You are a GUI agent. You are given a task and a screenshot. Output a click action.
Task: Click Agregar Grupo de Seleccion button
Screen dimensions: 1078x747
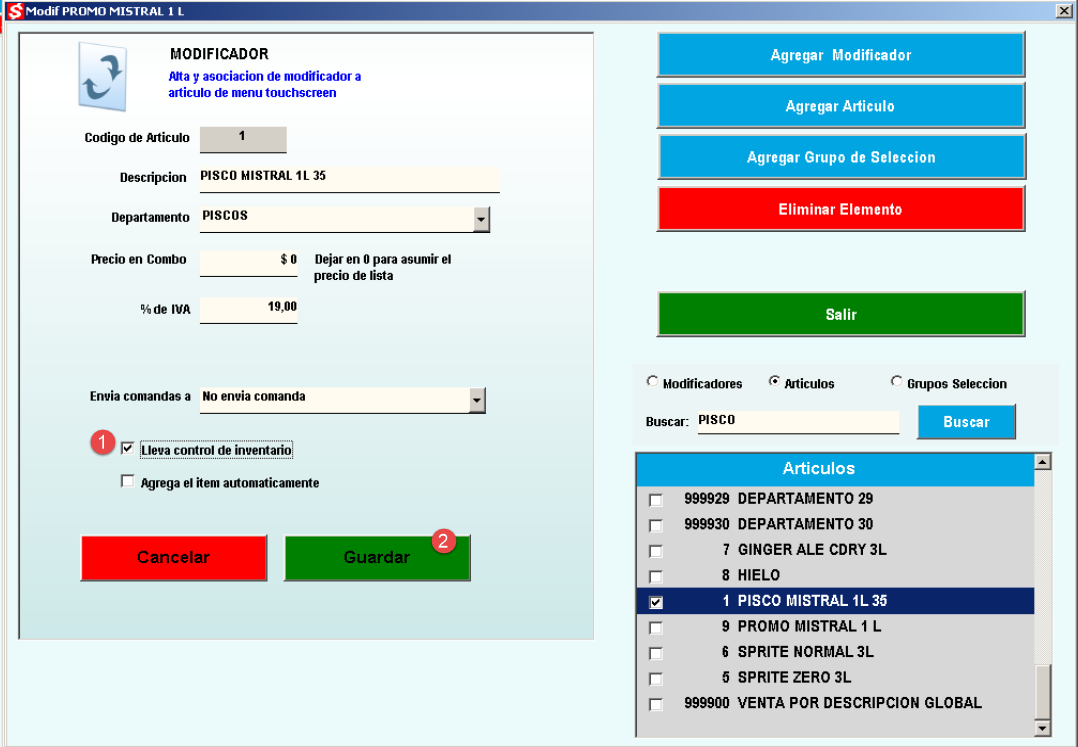[x=841, y=157]
